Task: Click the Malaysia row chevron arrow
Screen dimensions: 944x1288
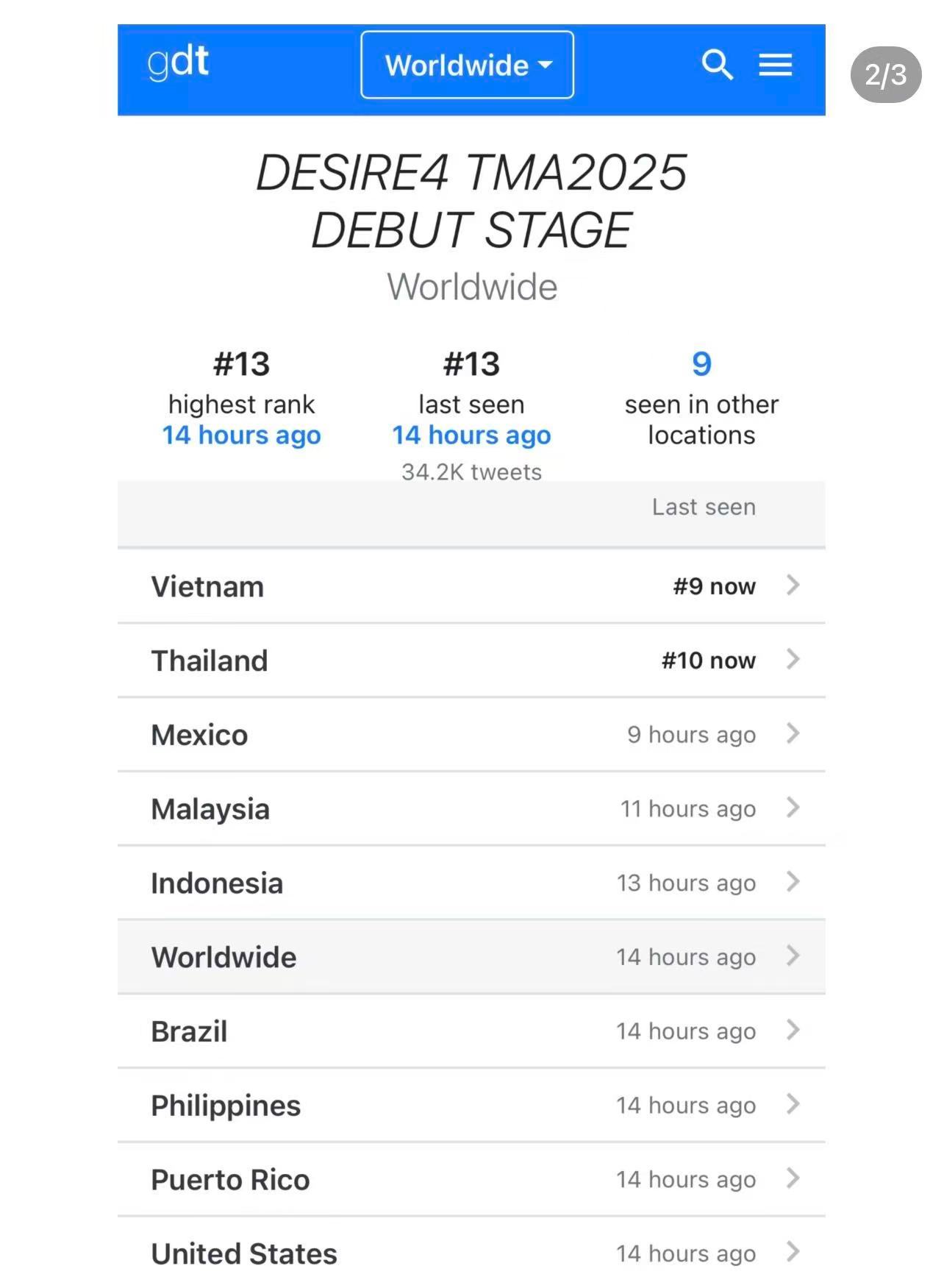Action: coord(793,808)
